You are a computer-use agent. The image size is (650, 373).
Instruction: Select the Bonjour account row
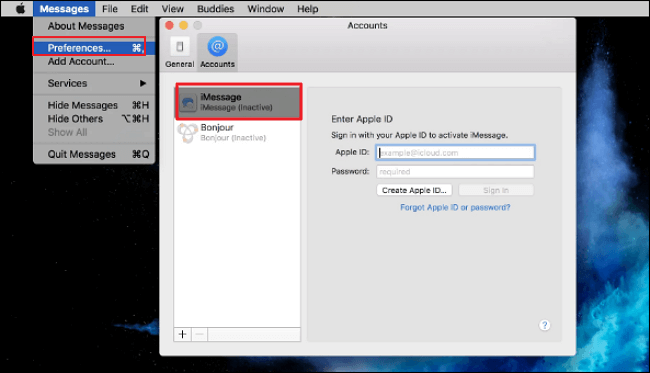[x=238, y=133]
